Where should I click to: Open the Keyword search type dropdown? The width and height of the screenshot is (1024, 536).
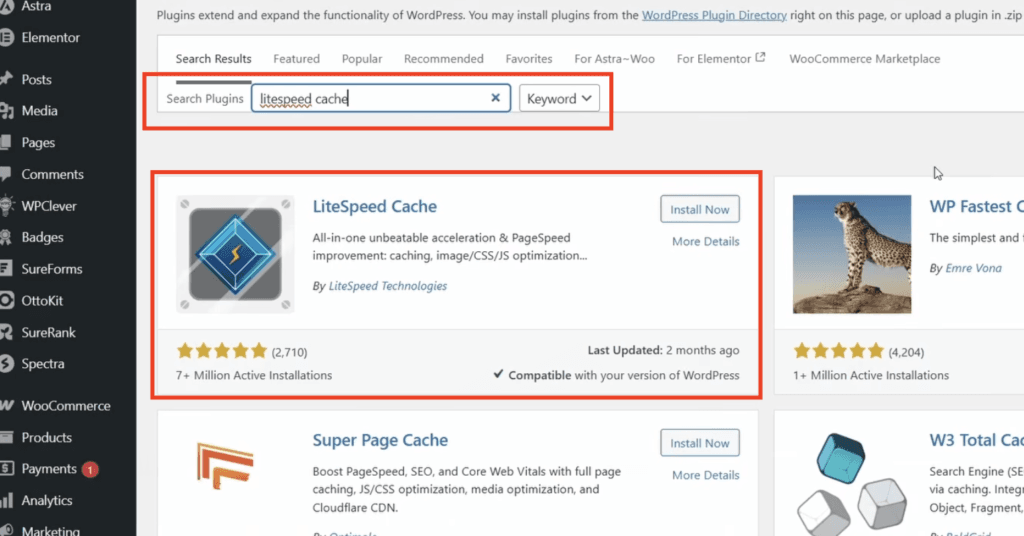click(559, 99)
